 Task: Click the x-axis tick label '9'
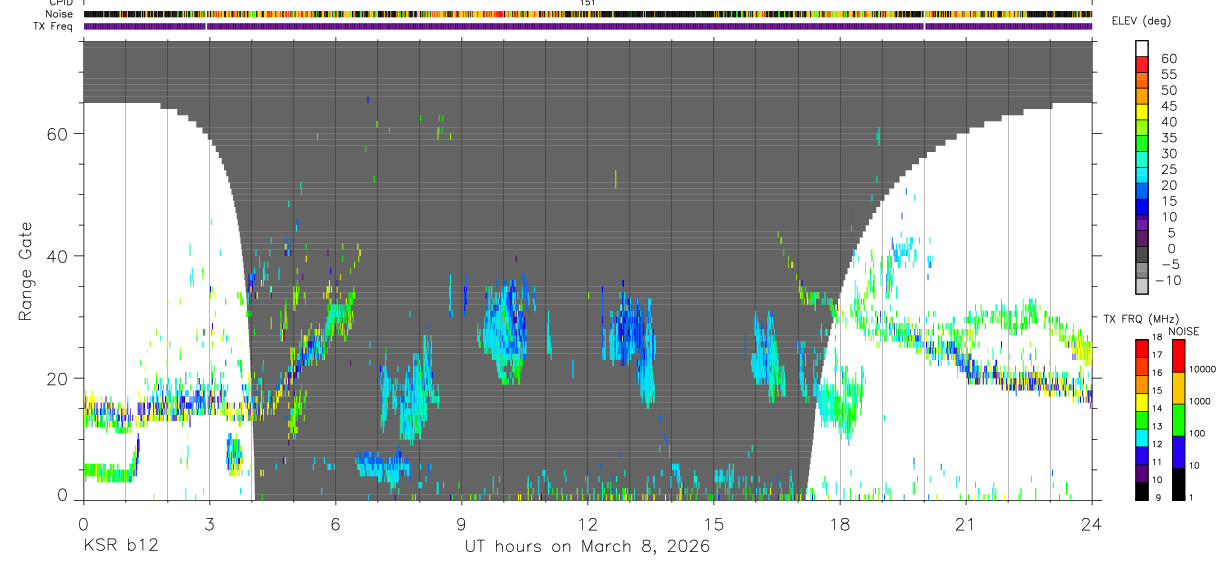click(461, 524)
